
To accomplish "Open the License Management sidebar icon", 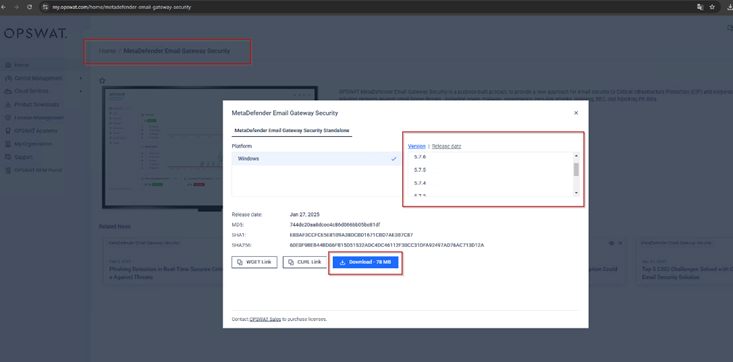I will pos(8,117).
